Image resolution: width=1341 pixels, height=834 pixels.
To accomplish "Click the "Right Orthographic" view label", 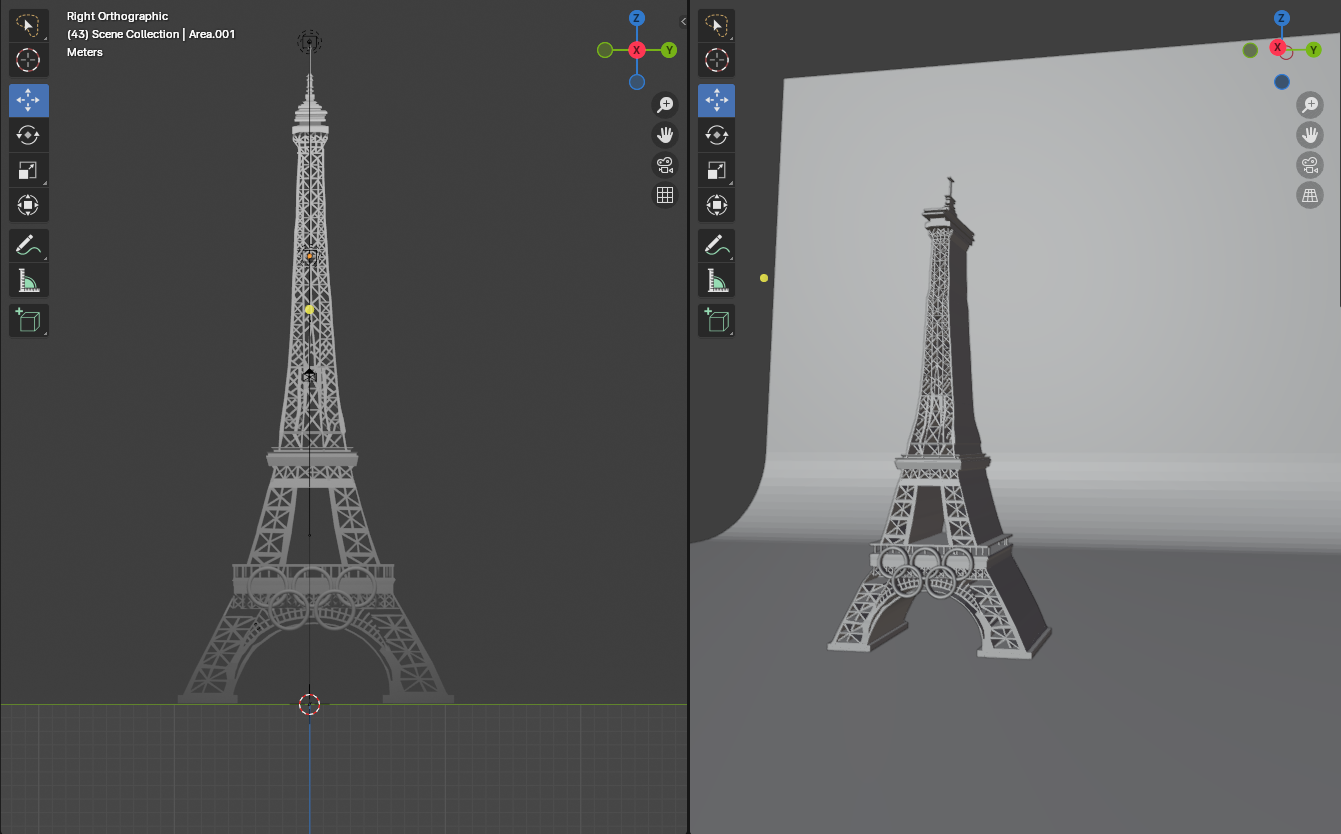I will [117, 16].
